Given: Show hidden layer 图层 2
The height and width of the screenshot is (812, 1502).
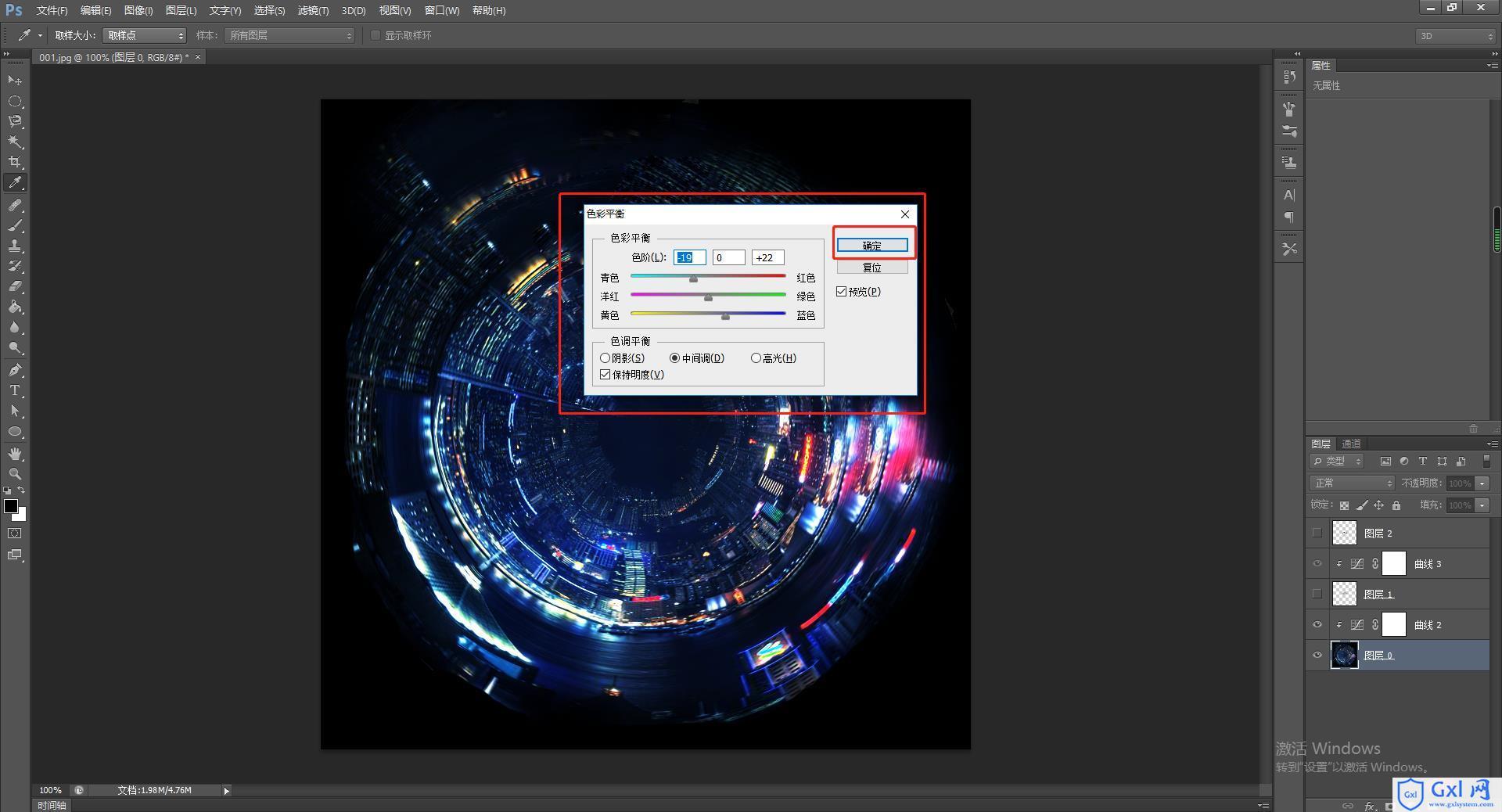Looking at the screenshot, I should (x=1317, y=533).
